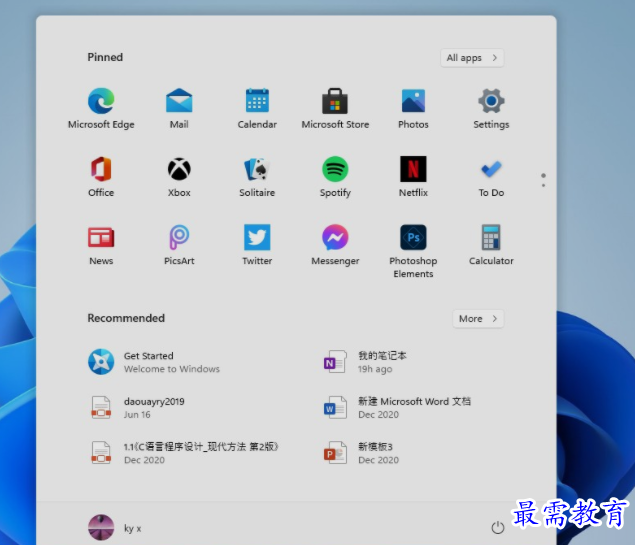Open the News app
635x545 pixels.
pos(101,245)
